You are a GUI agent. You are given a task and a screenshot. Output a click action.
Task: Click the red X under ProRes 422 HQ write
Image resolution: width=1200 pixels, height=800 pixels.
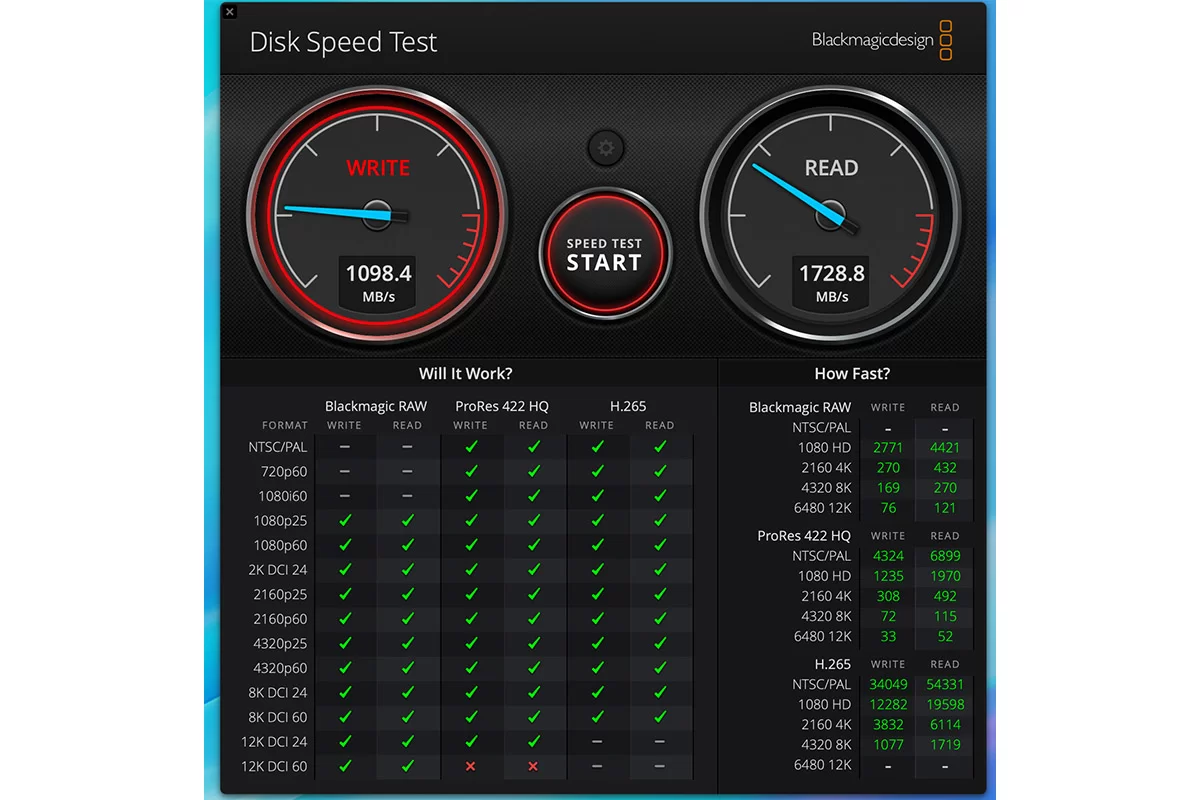pyautogui.click(x=470, y=766)
